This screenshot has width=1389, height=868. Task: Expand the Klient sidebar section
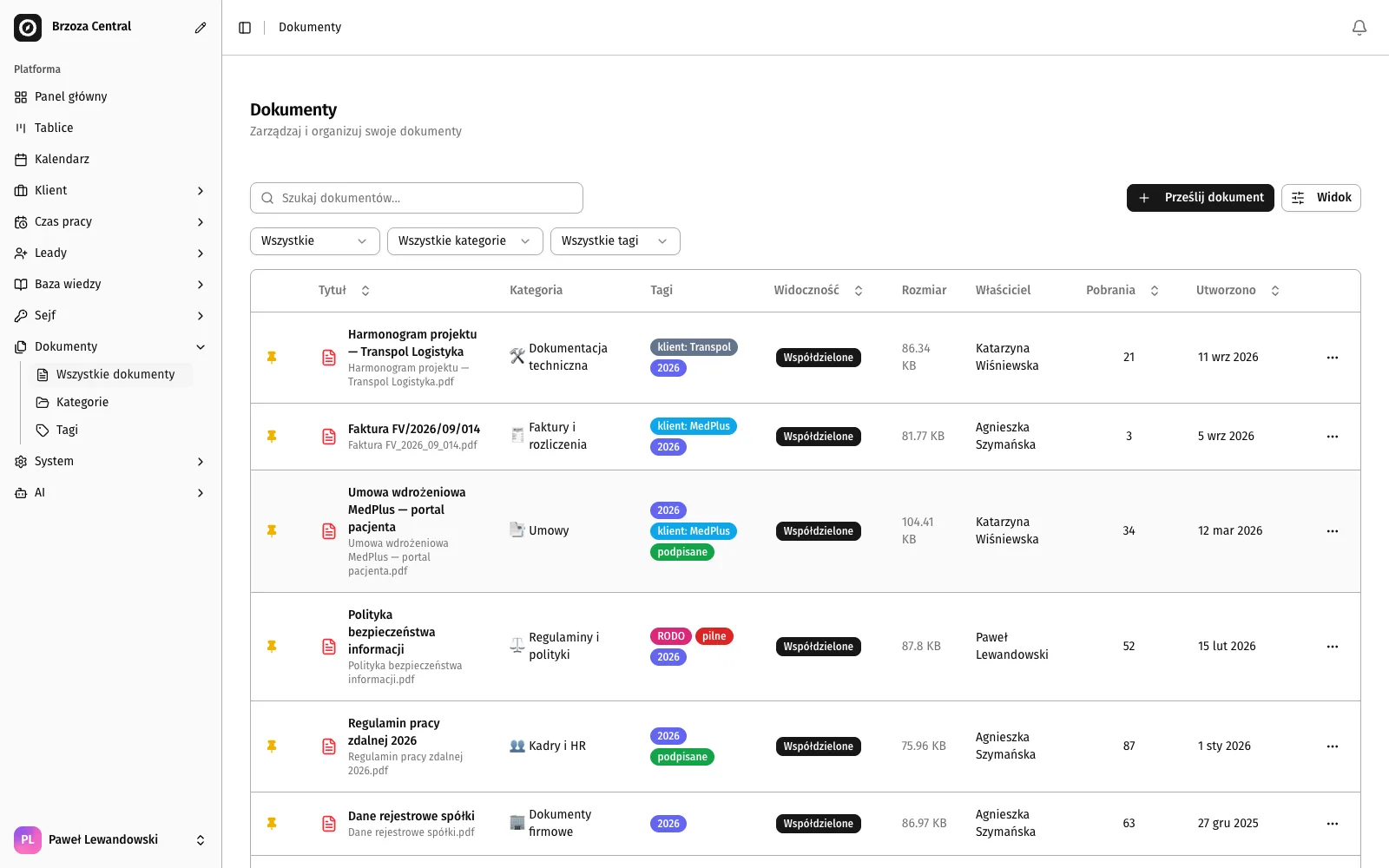pyautogui.click(x=110, y=191)
